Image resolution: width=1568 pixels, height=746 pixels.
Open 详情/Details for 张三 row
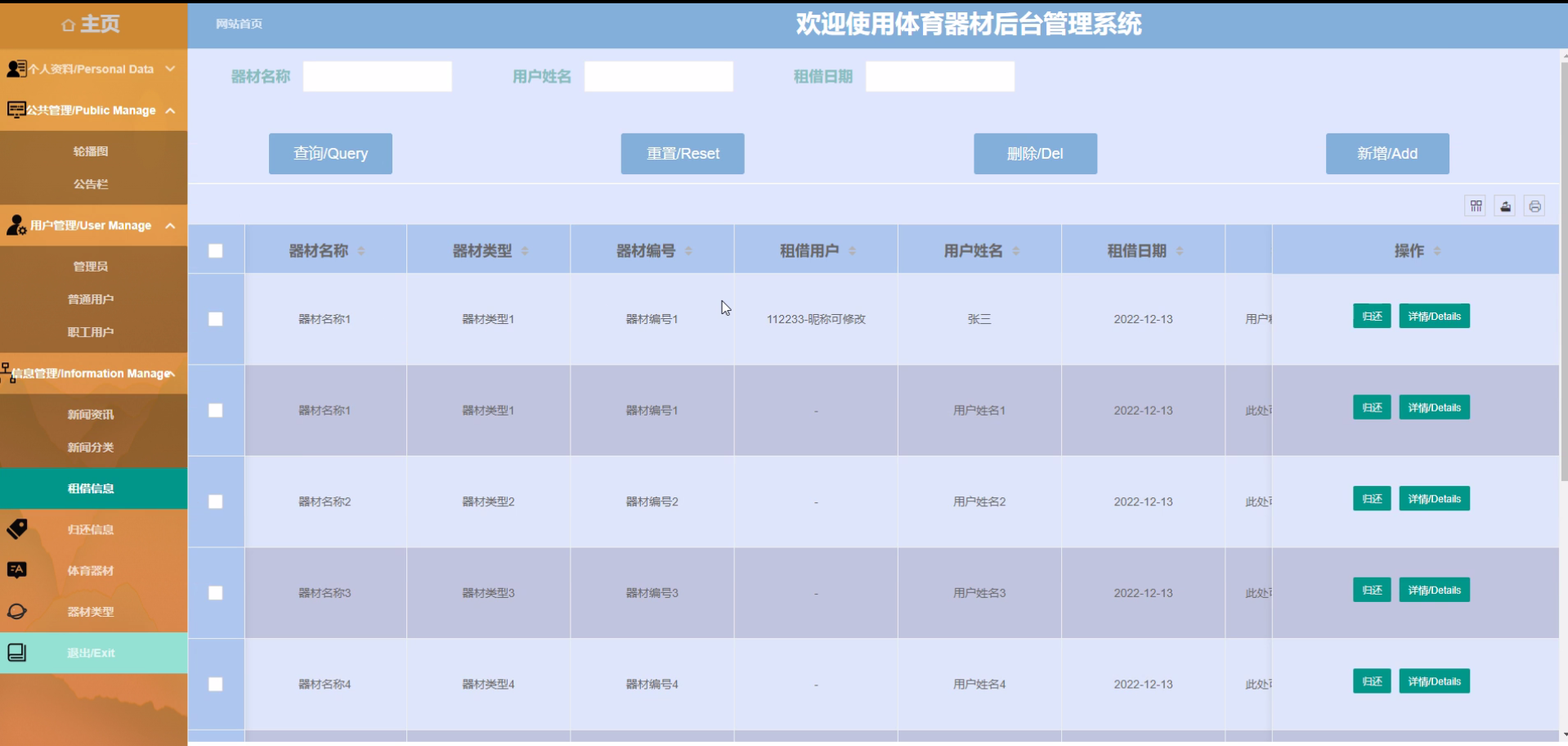coord(1434,317)
